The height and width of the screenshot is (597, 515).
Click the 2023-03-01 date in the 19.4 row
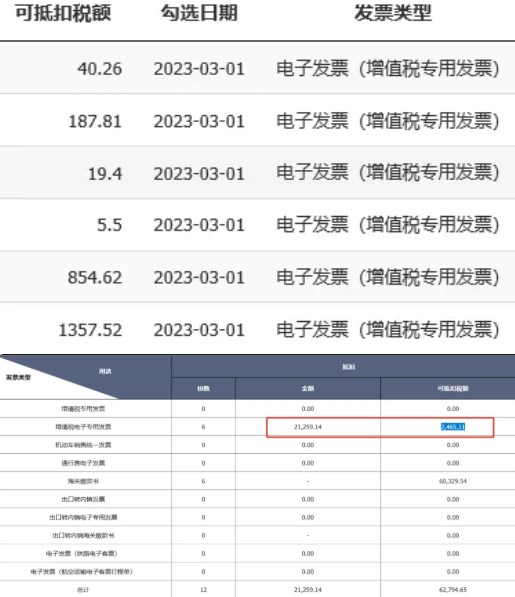click(x=199, y=174)
